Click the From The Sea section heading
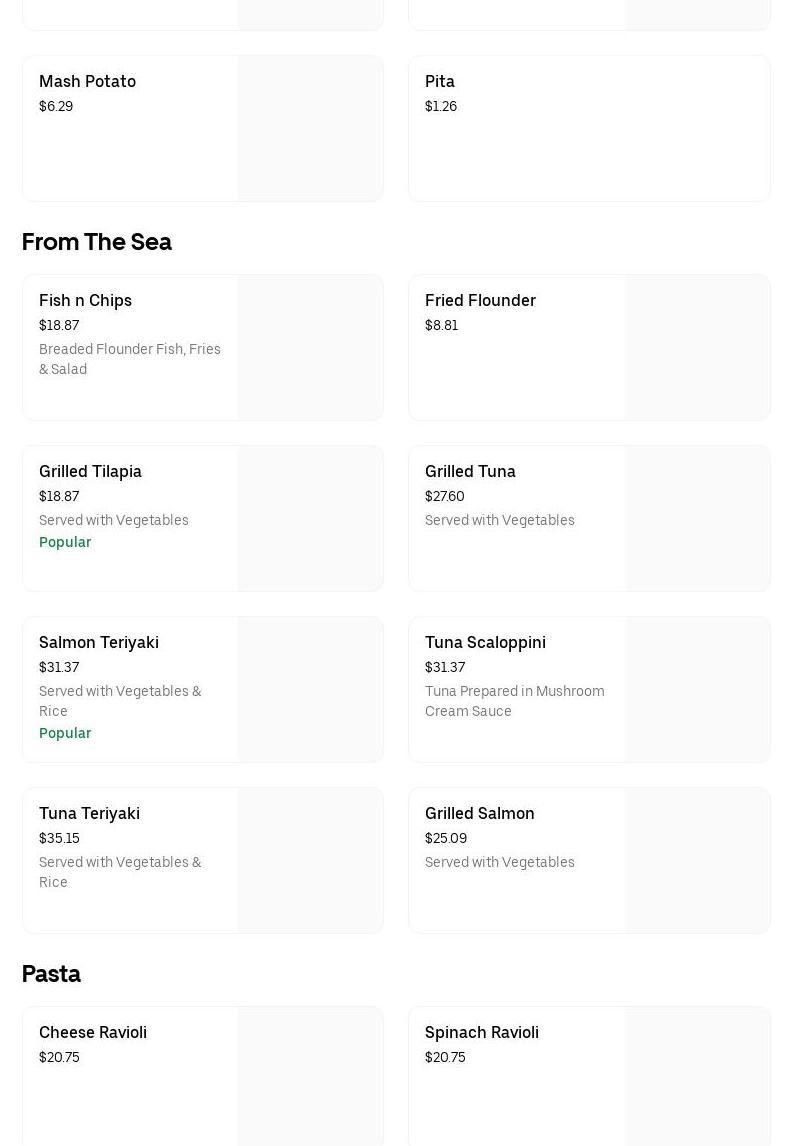Screen dimensions: 804x1146 pos(97,242)
